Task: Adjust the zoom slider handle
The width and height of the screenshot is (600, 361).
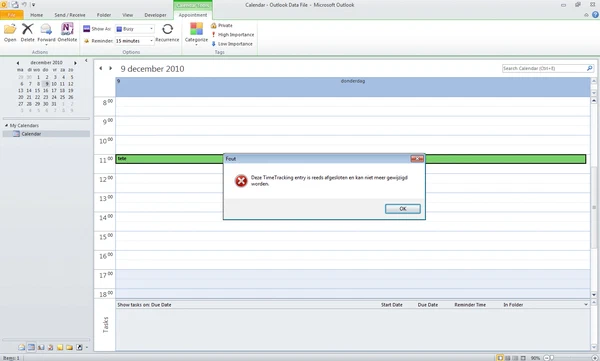Action: [x=552, y=358]
